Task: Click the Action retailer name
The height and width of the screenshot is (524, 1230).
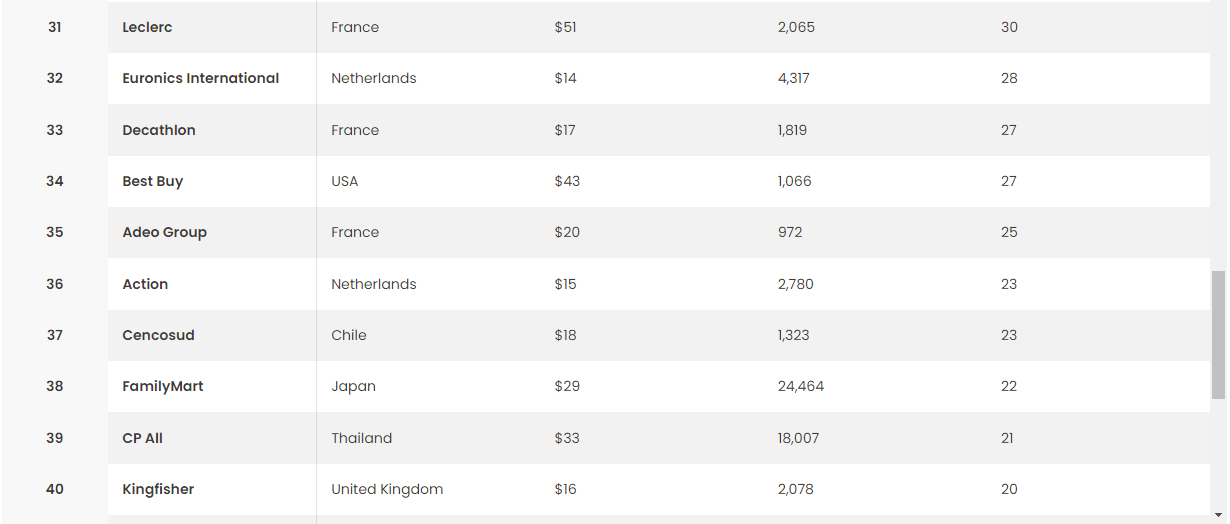Action: point(145,284)
